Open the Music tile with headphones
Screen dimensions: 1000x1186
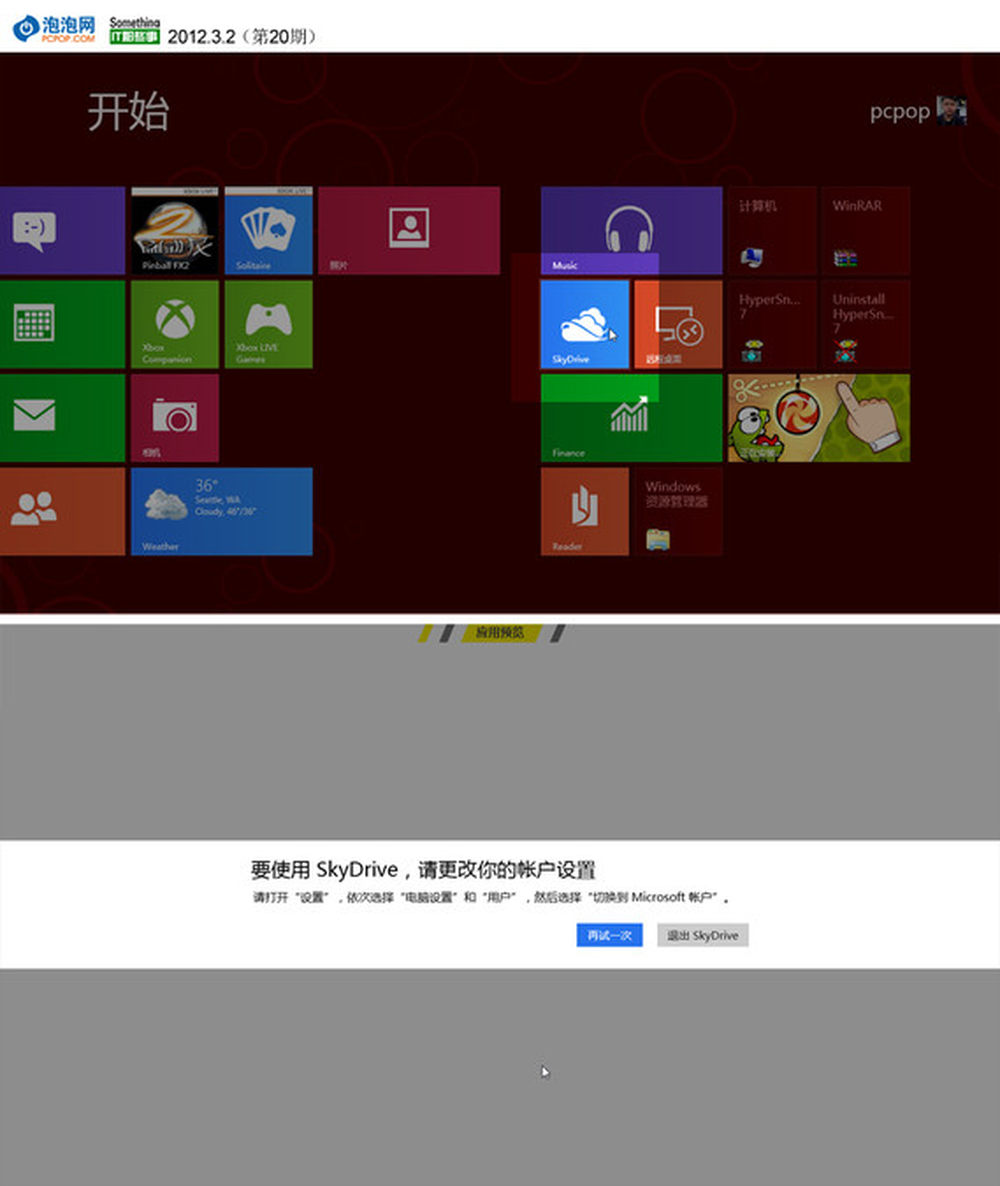tap(632, 231)
